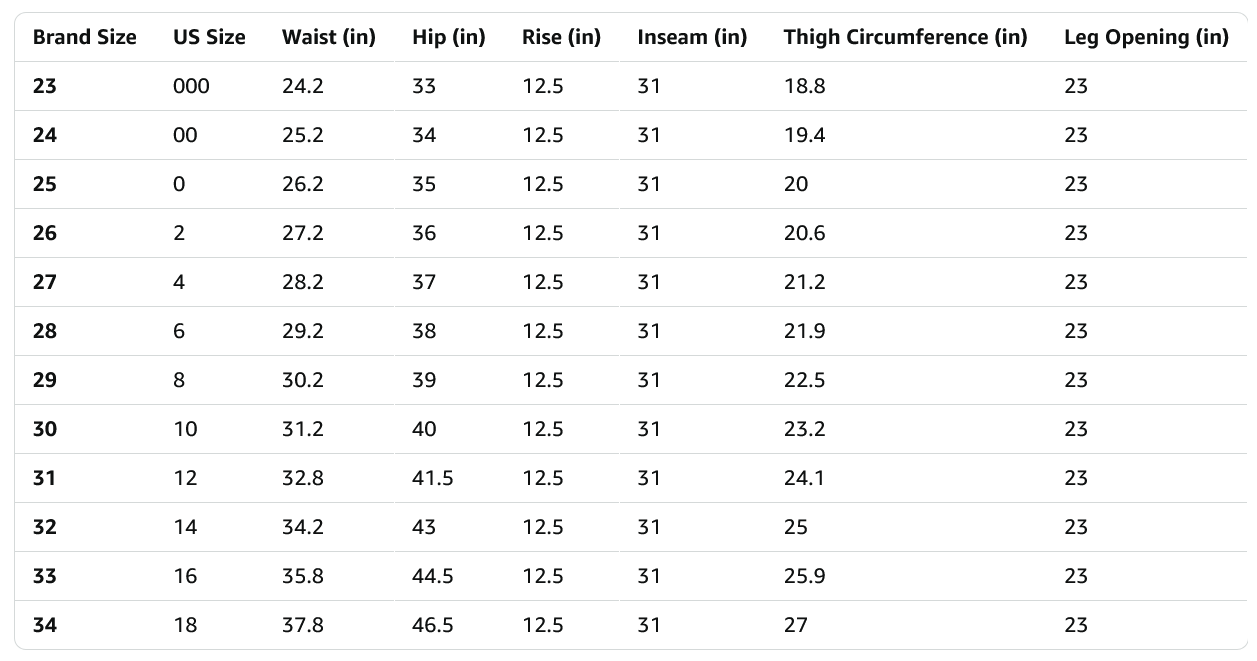Click the Brand Size column header
Viewport: 1257px width, 661px height.
click(85, 38)
